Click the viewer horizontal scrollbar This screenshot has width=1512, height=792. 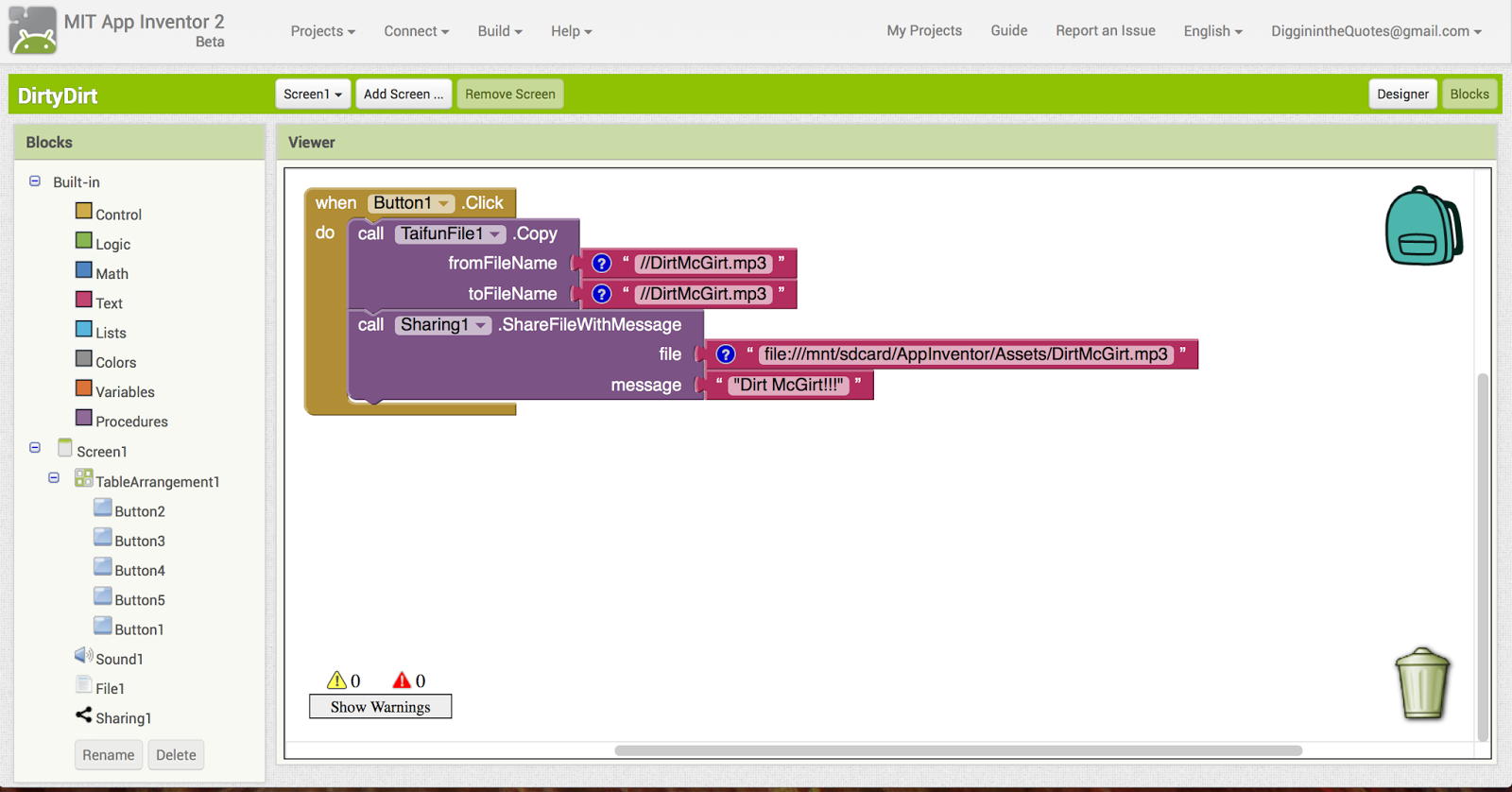(958, 750)
